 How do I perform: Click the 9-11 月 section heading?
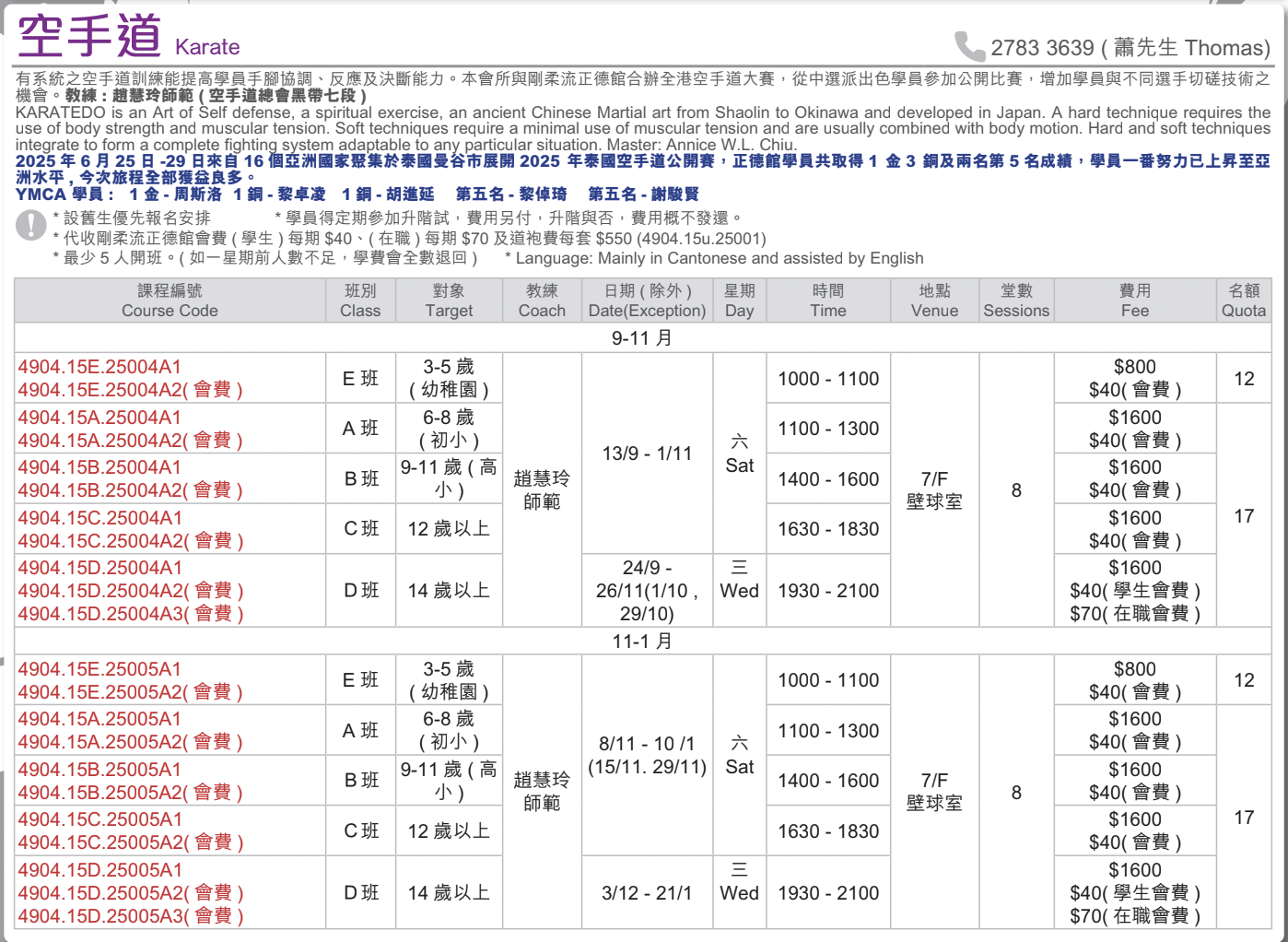click(x=642, y=338)
